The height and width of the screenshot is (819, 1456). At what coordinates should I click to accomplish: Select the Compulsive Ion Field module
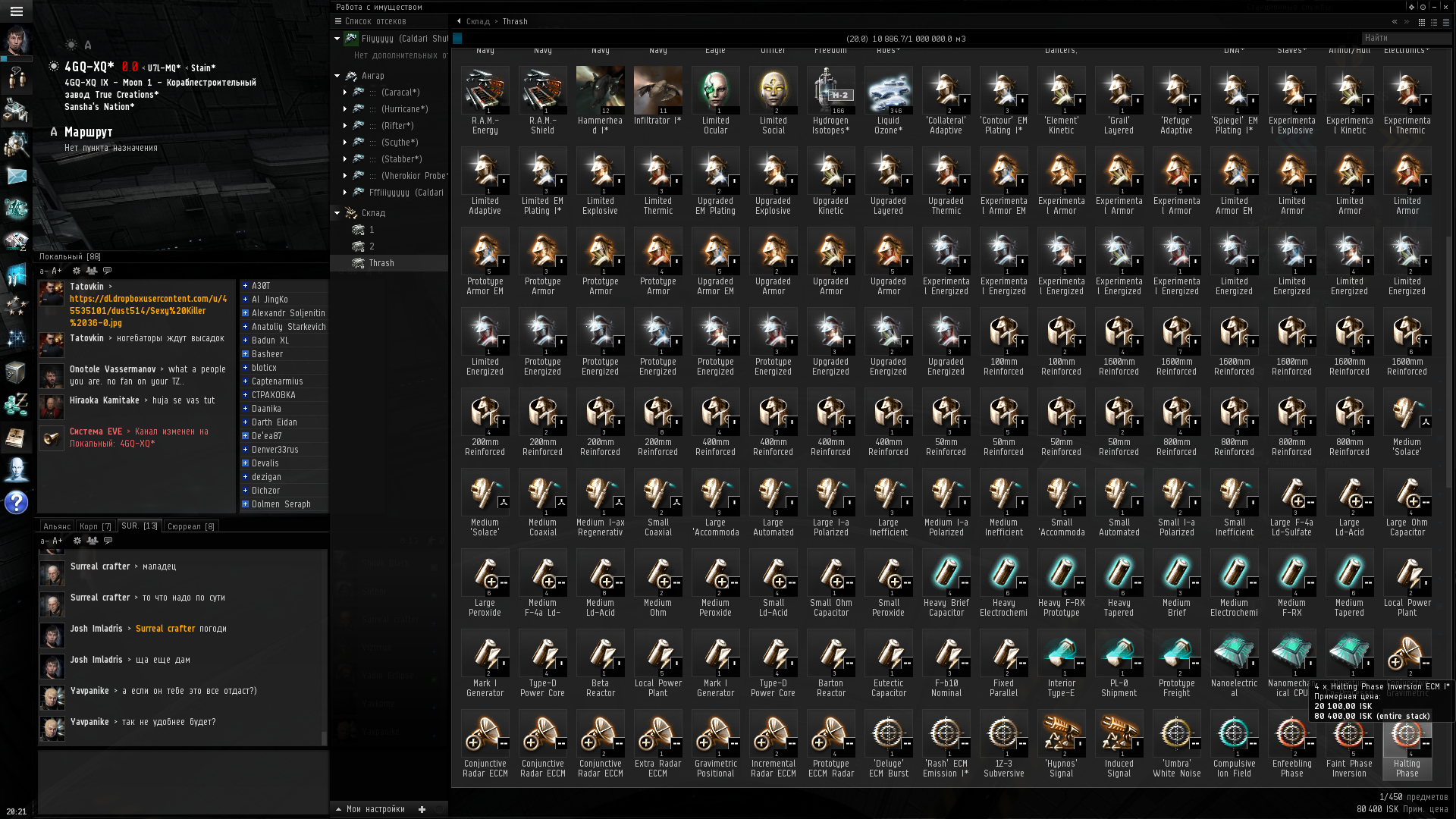1234,744
